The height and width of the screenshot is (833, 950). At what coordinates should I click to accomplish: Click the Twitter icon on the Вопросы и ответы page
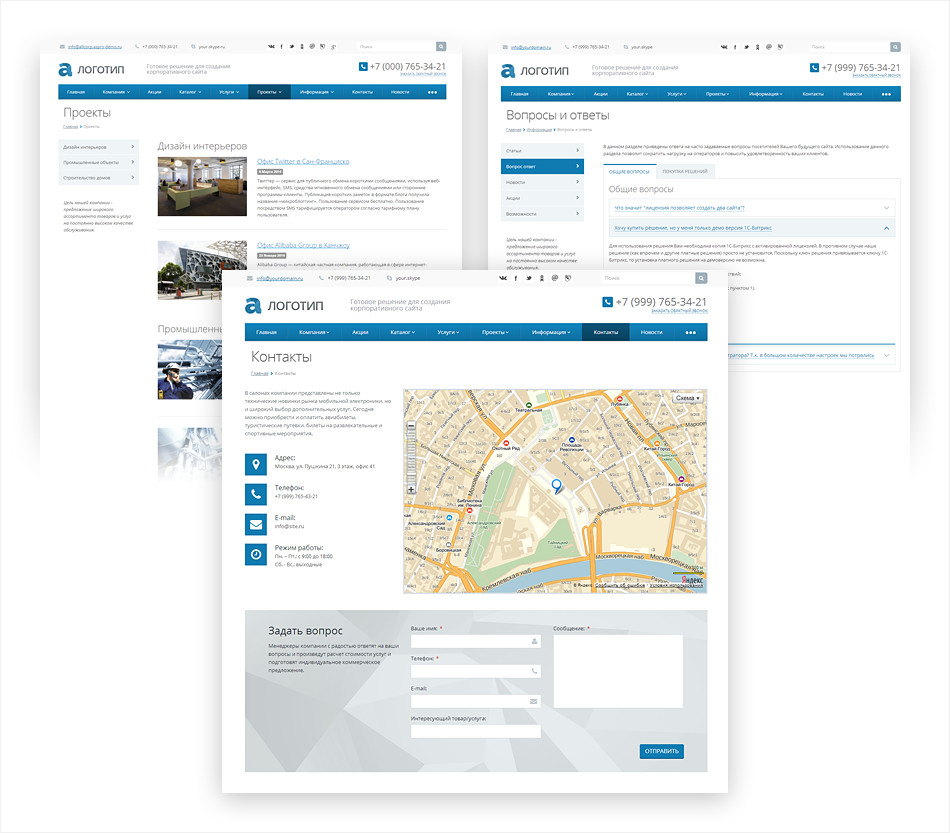point(746,47)
